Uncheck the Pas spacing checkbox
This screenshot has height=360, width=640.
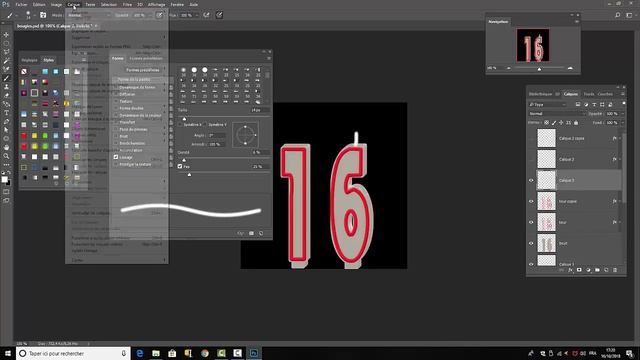(180, 167)
